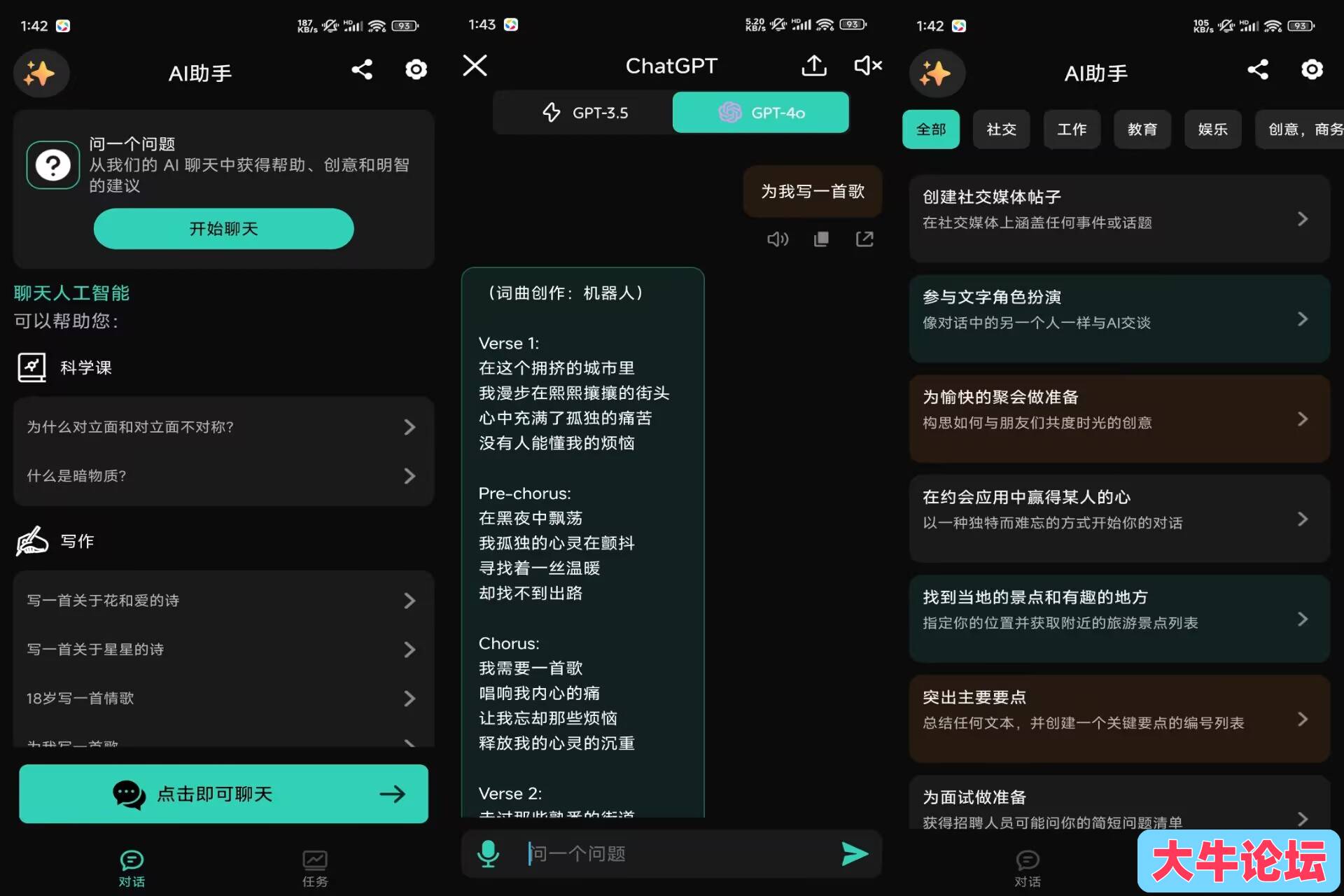This screenshot has width=1344, height=896.
Task: Switch to the 社交 category tab
Action: (x=1001, y=129)
